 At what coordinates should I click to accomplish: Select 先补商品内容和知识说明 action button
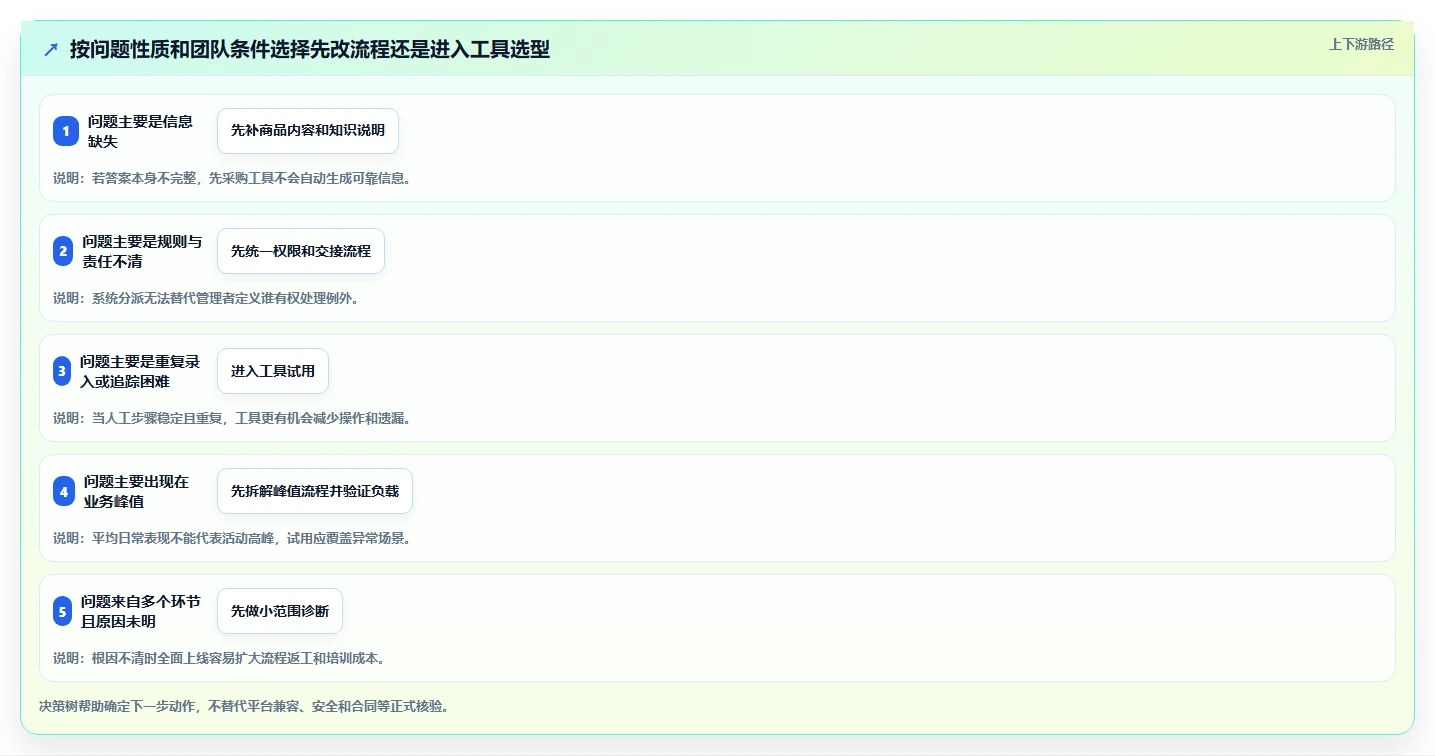coord(308,131)
